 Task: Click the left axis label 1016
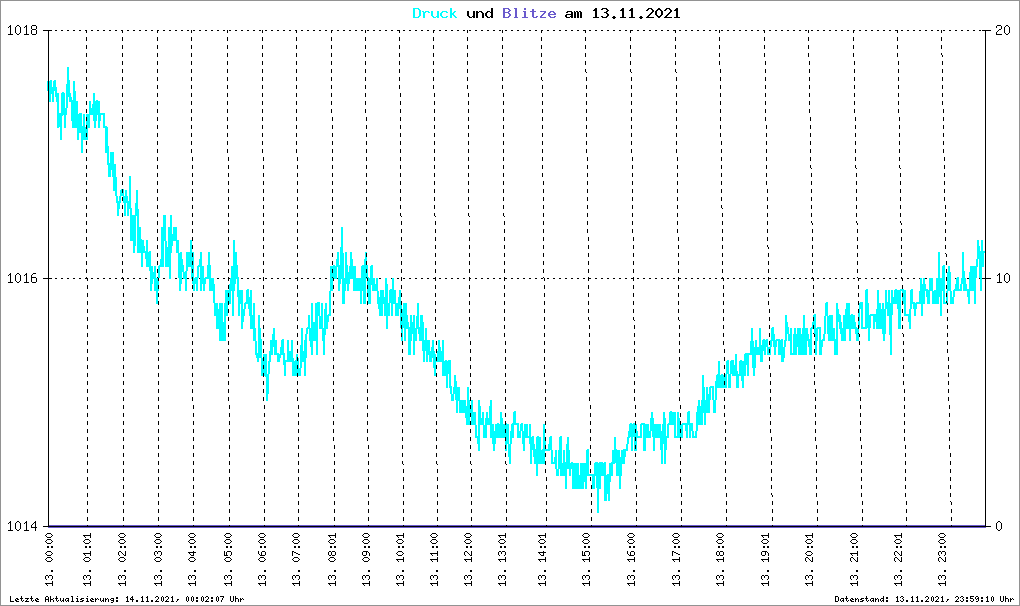click(x=22, y=278)
